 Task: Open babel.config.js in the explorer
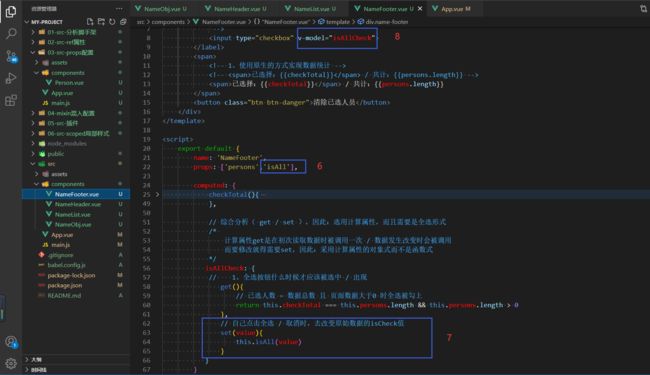tap(77, 265)
